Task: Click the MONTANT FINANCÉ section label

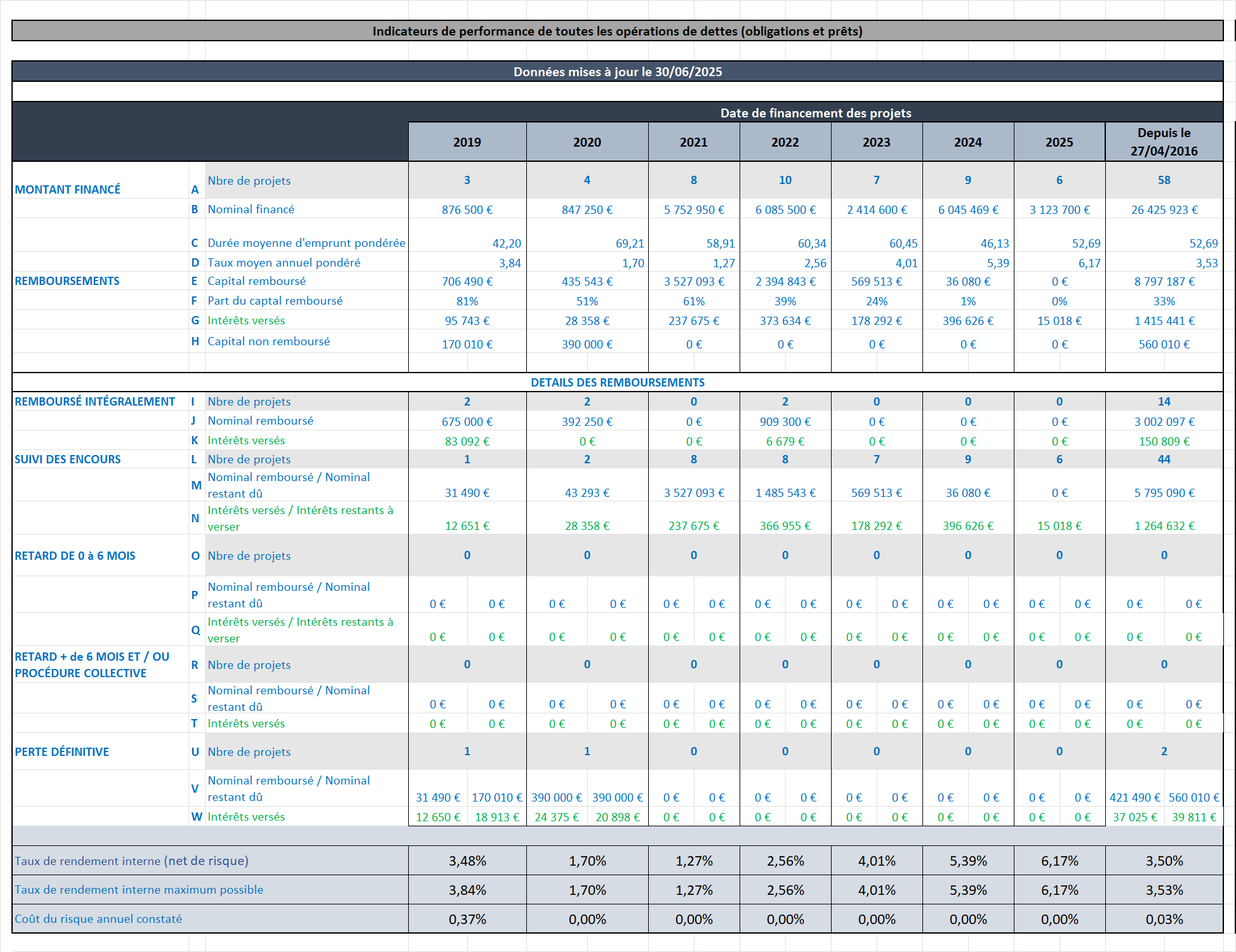Action: tap(68, 189)
